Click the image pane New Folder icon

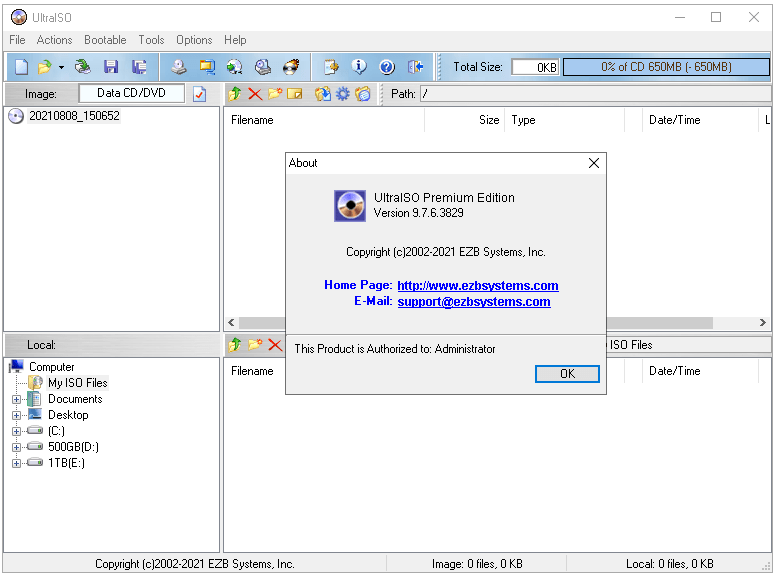(275, 94)
